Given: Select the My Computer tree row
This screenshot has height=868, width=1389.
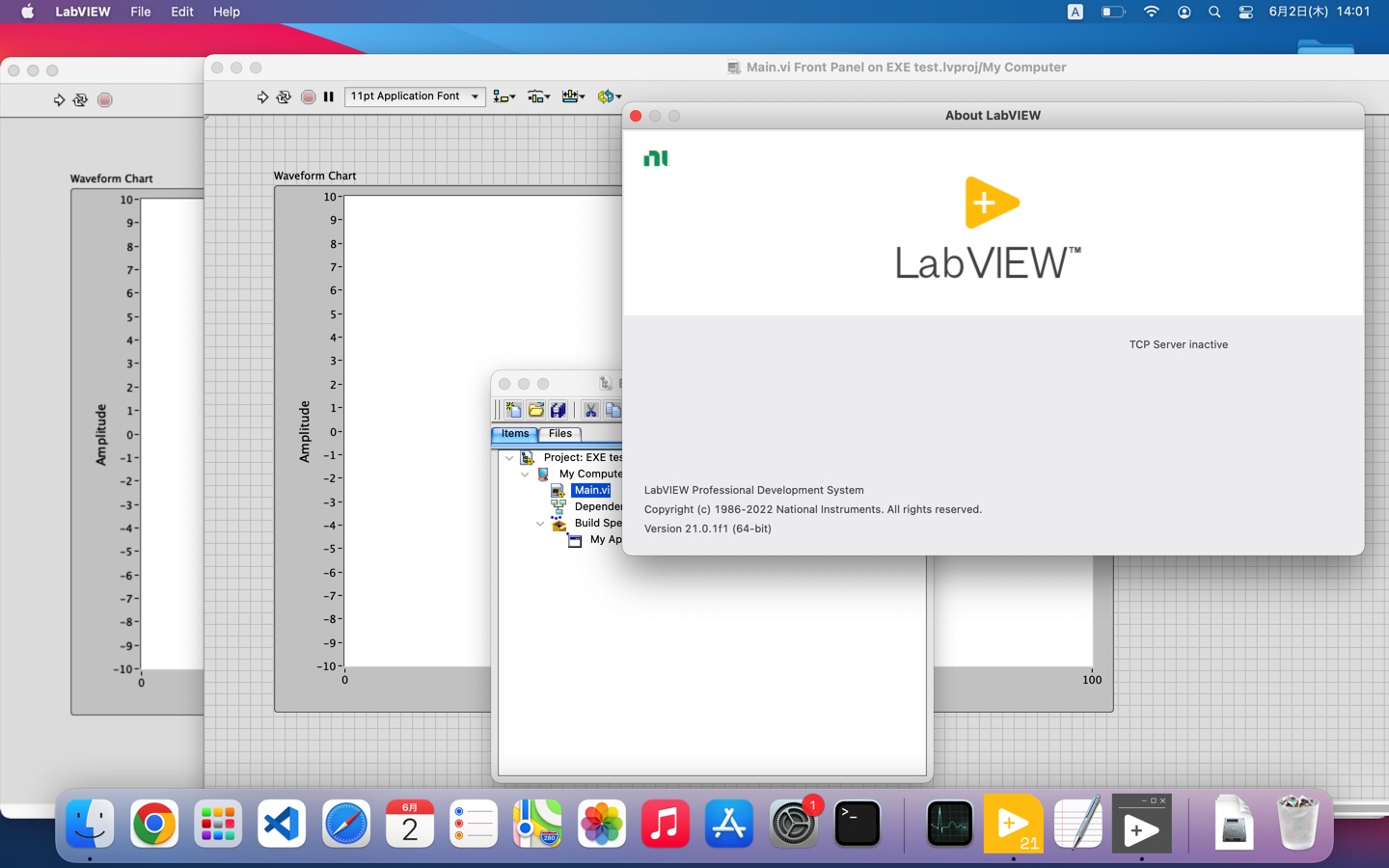Looking at the screenshot, I should 588,475.
